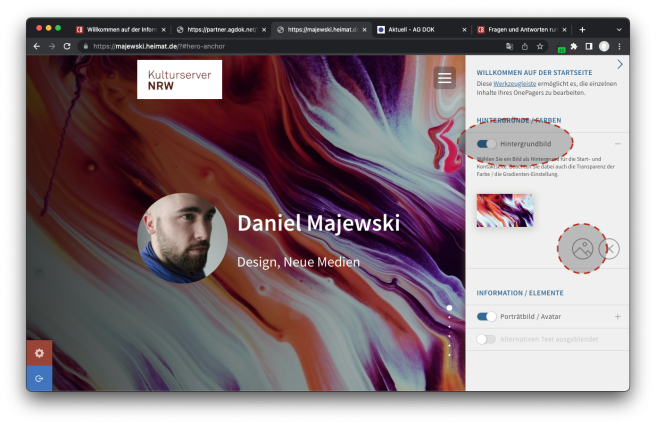Screen dimensions: 656x426
Task: Switch to the Fragen und Antworten tab
Action: [x=520, y=30]
